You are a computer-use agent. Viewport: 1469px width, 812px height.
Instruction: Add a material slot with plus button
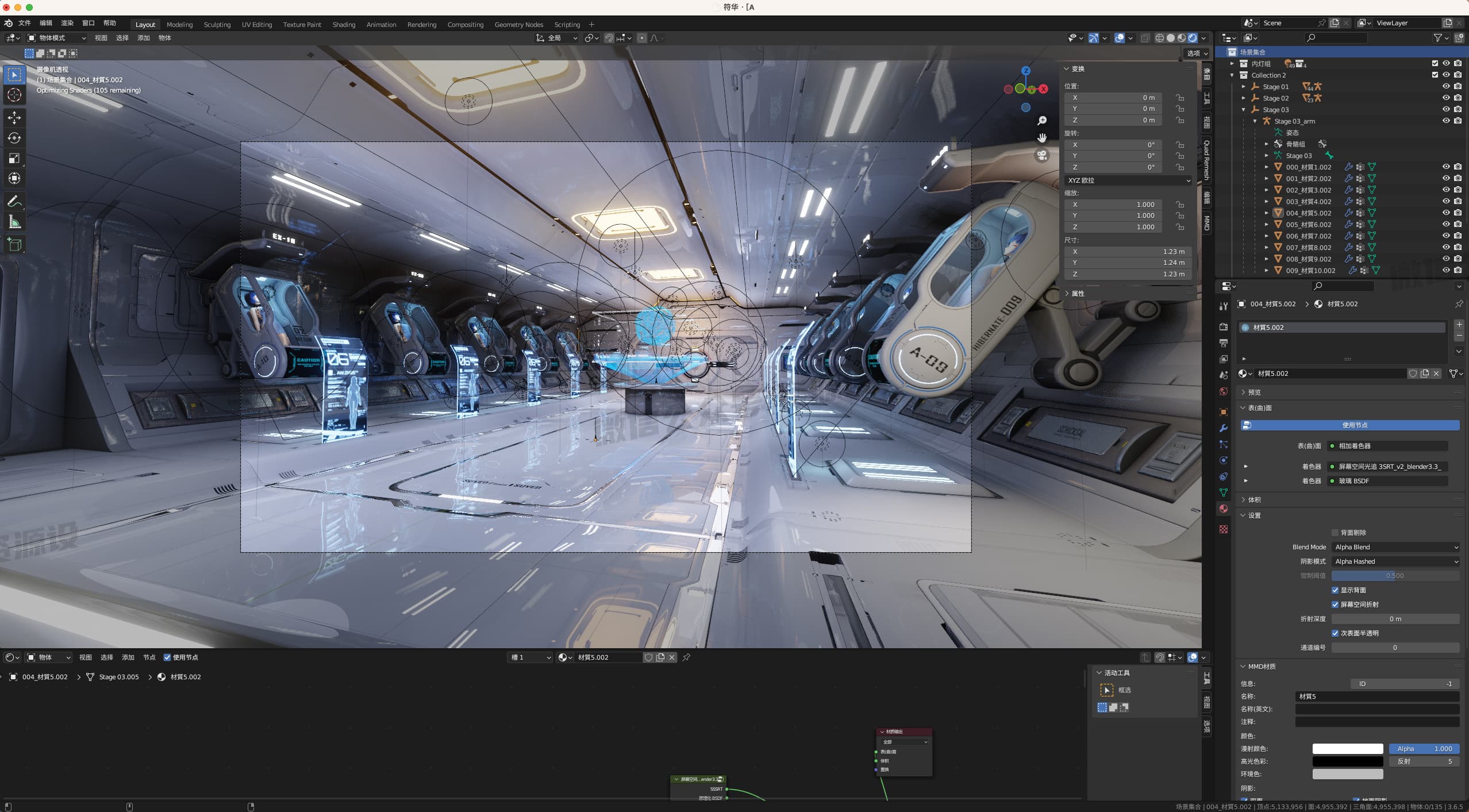pos(1459,325)
